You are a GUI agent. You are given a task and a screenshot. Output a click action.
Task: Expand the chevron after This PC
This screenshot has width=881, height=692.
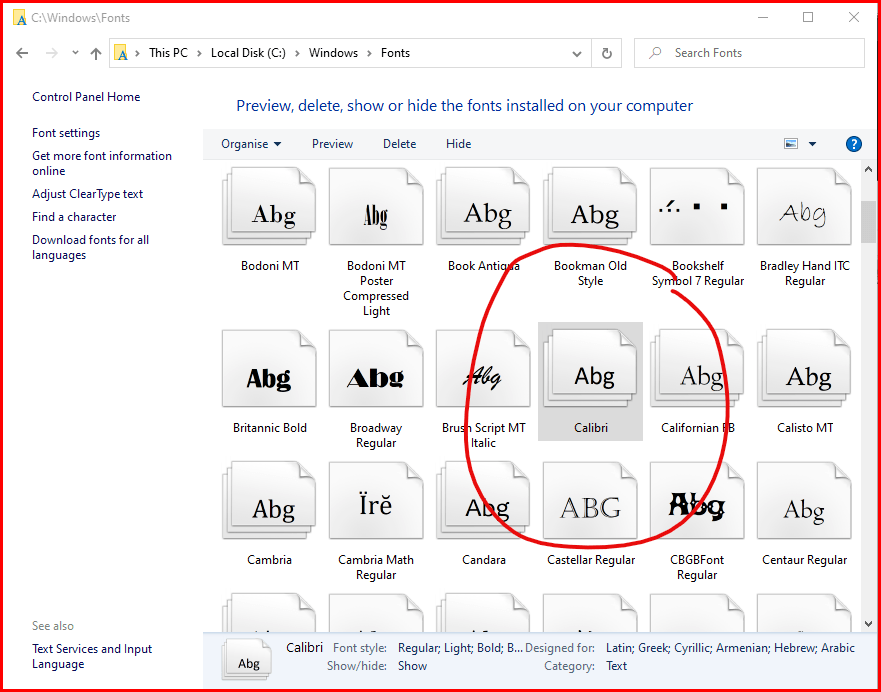199,53
